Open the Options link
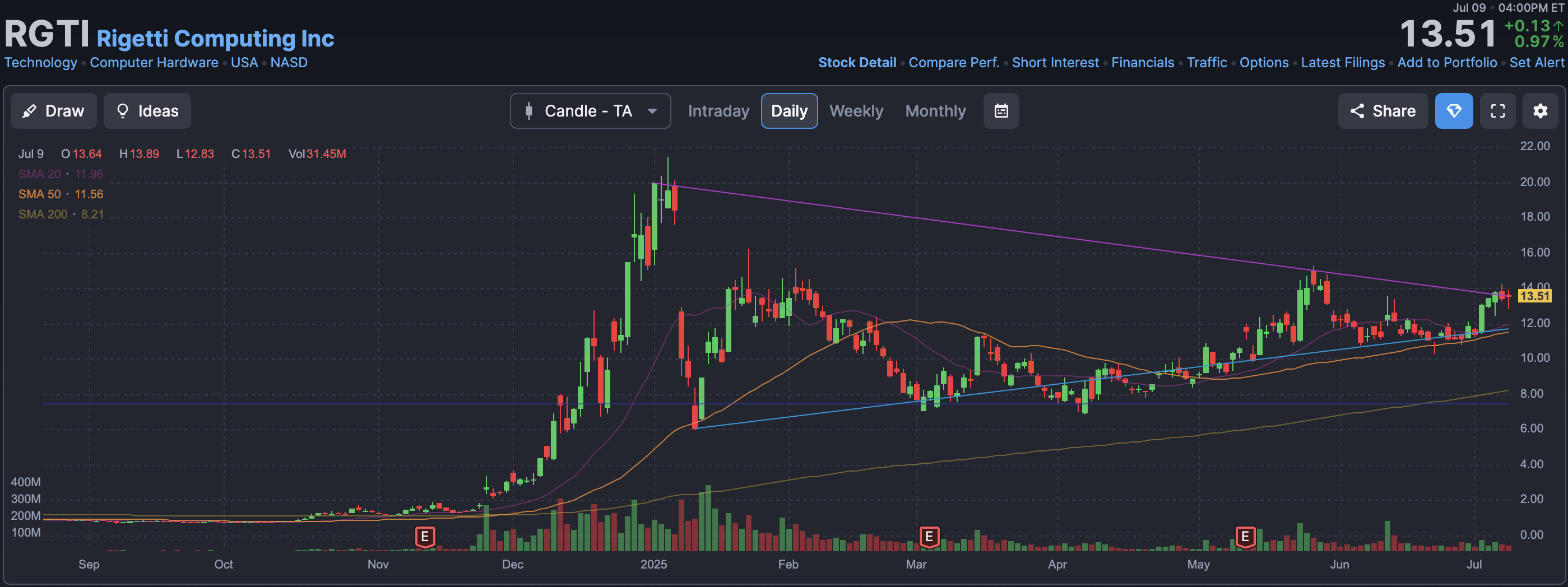 click(1264, 63)
